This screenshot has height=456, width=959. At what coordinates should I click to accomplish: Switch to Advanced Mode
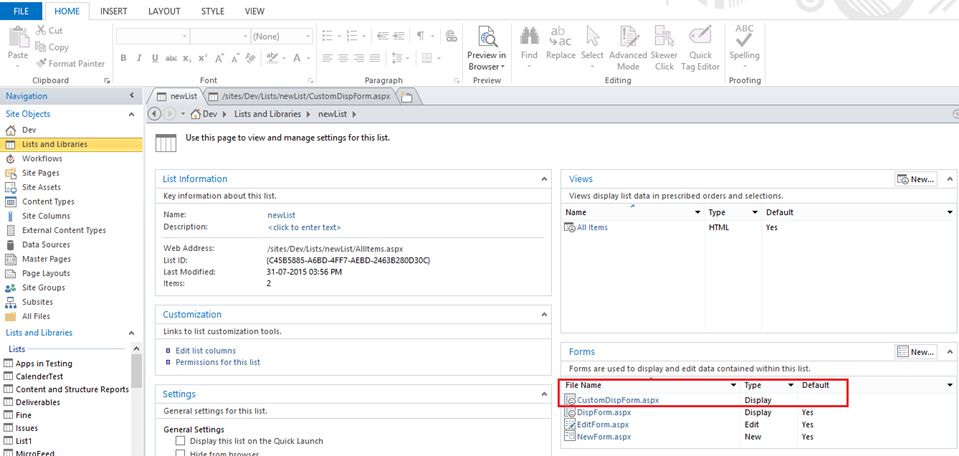(x=628, y=49)
